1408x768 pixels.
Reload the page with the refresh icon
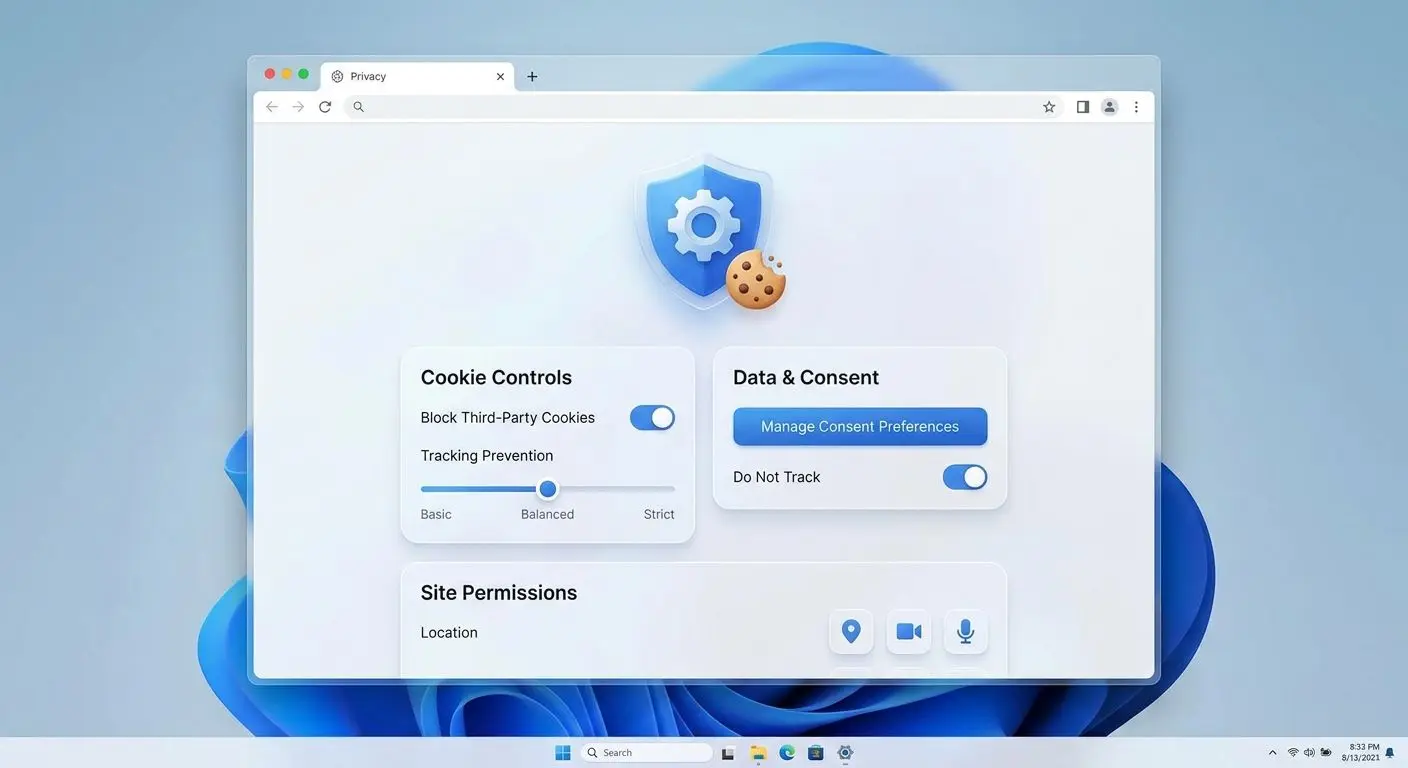325,107
